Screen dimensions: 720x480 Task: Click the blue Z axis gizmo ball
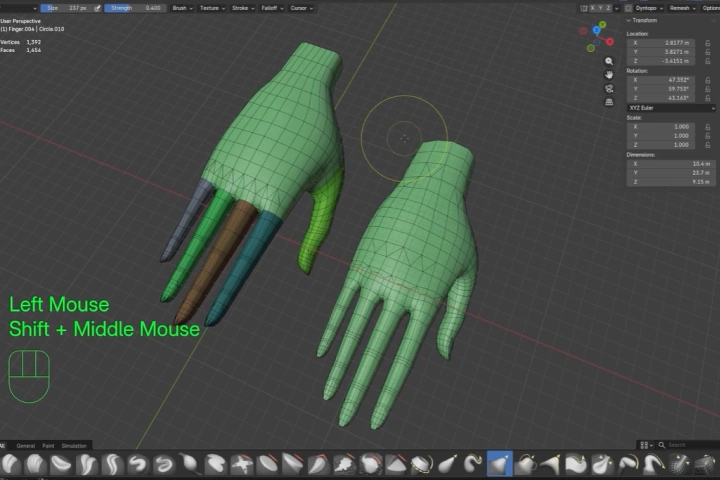point(596,30)
